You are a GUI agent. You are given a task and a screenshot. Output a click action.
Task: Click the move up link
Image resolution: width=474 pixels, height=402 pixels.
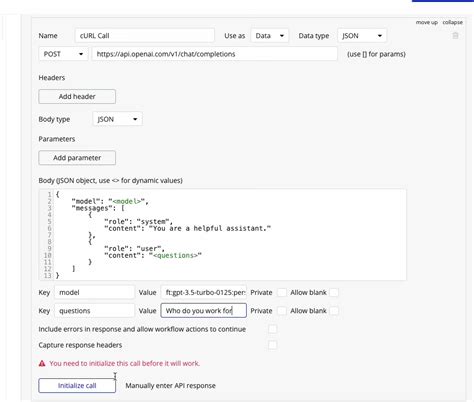427,22
